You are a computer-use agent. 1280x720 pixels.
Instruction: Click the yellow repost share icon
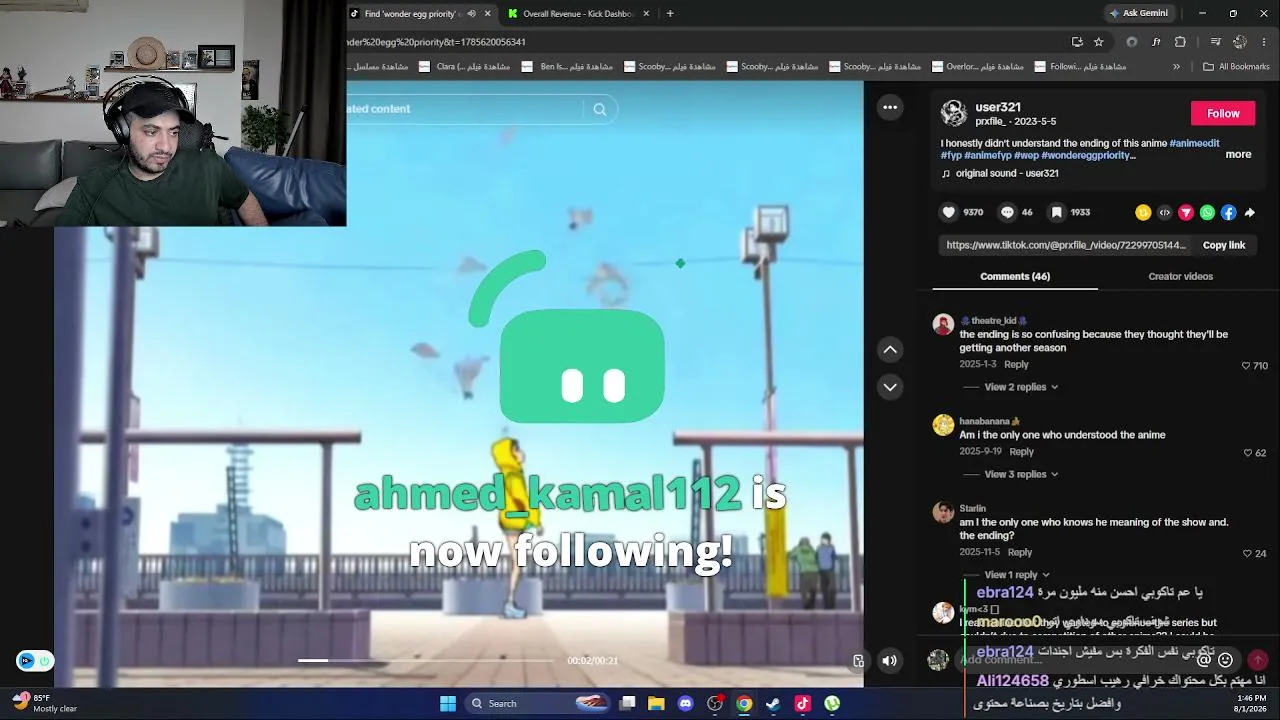point(1143,212)
